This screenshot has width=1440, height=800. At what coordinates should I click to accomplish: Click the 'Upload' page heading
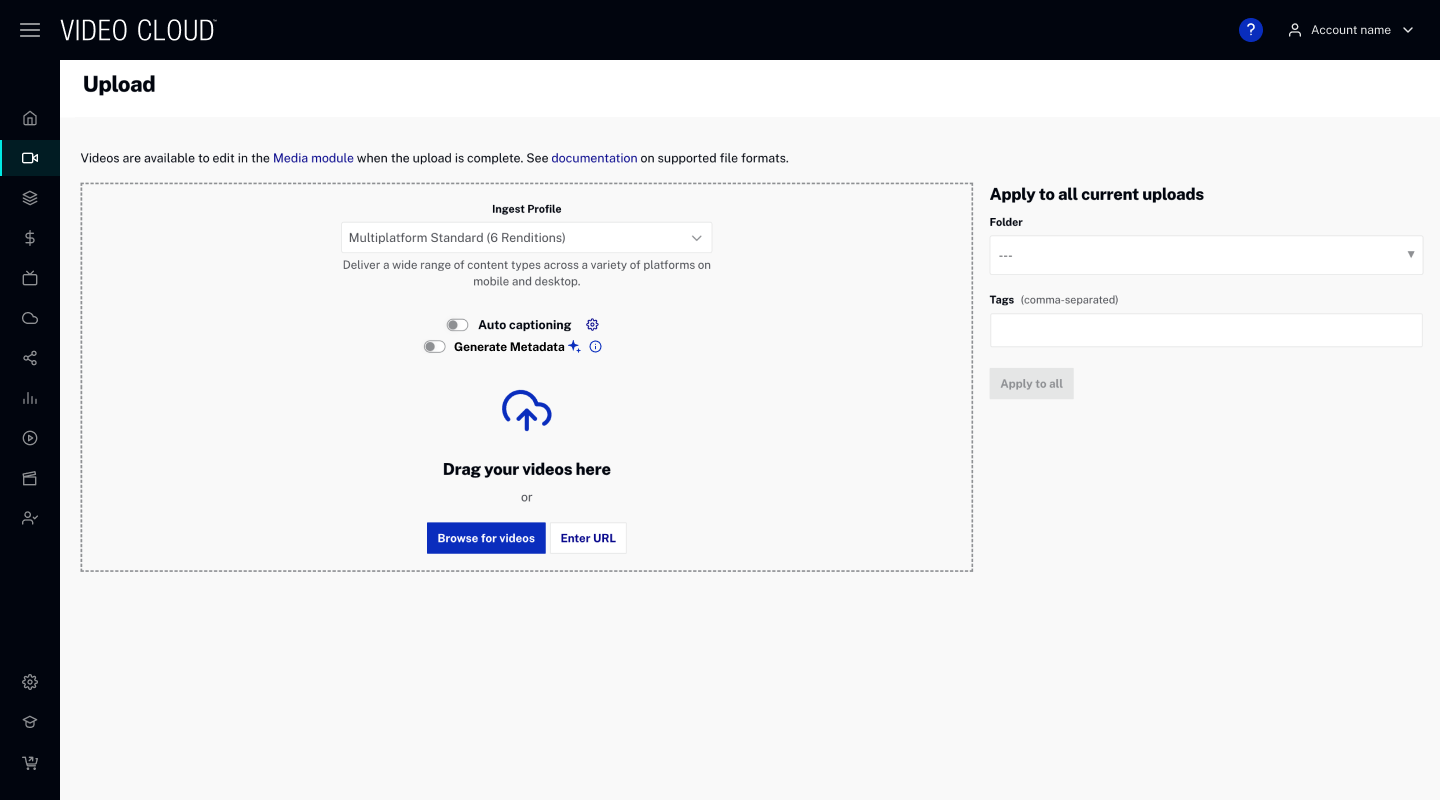119,84
